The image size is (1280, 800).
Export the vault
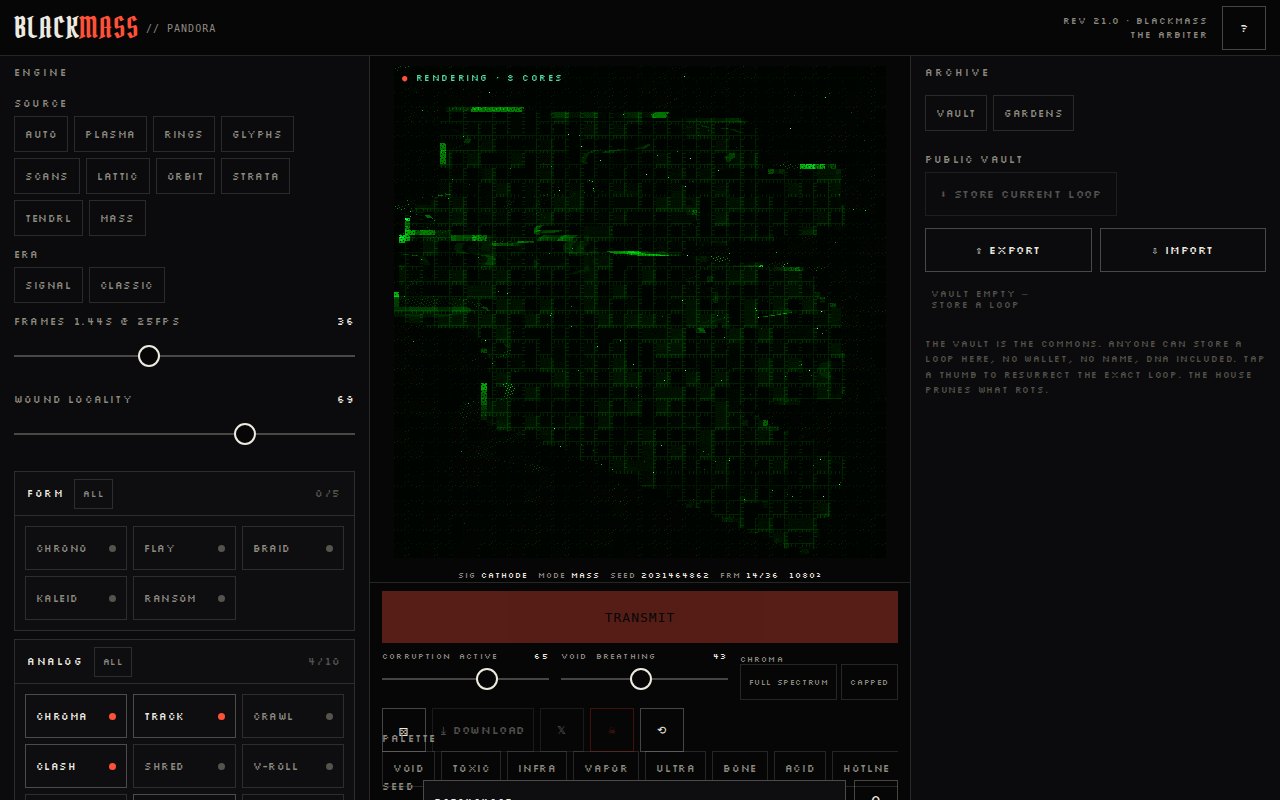[x=1008, y=250]
